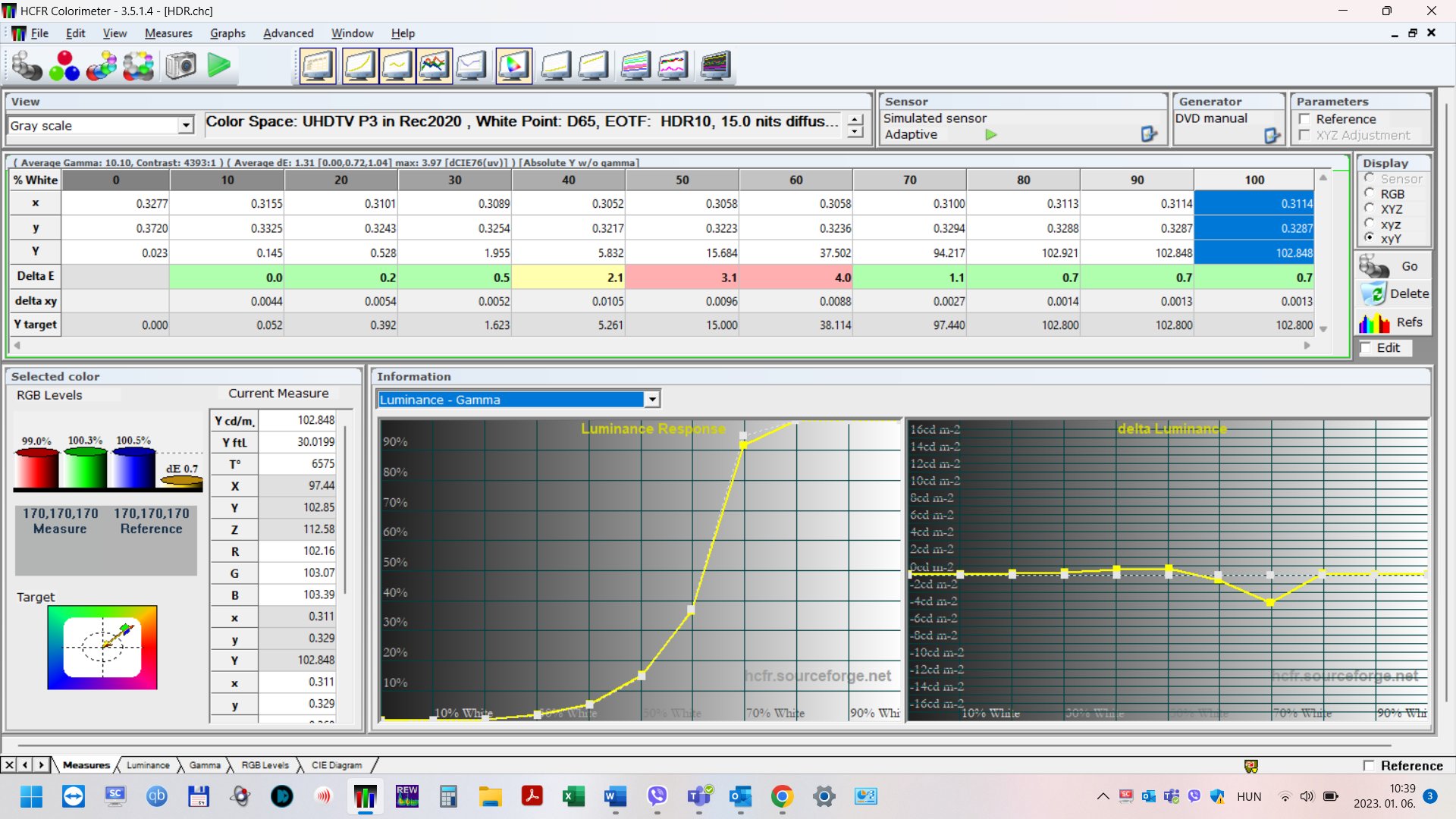Open the CIE diagram monitor icon
This screenshot has height=819, width=1456.
[x=513, y=66]
